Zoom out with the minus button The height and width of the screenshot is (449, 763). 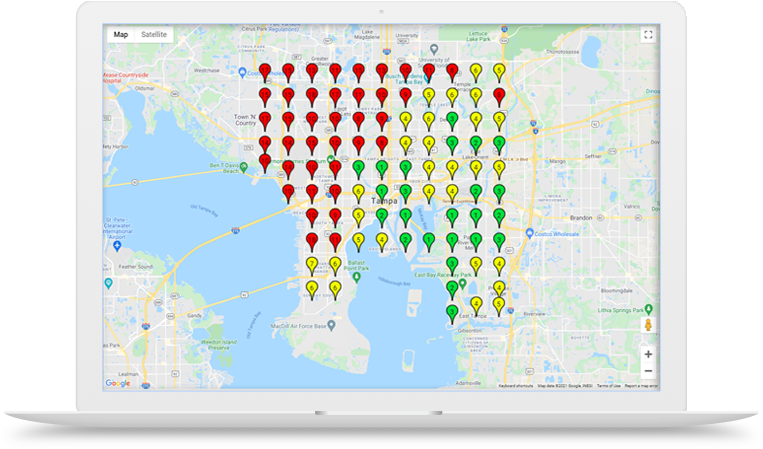[648, 371]
